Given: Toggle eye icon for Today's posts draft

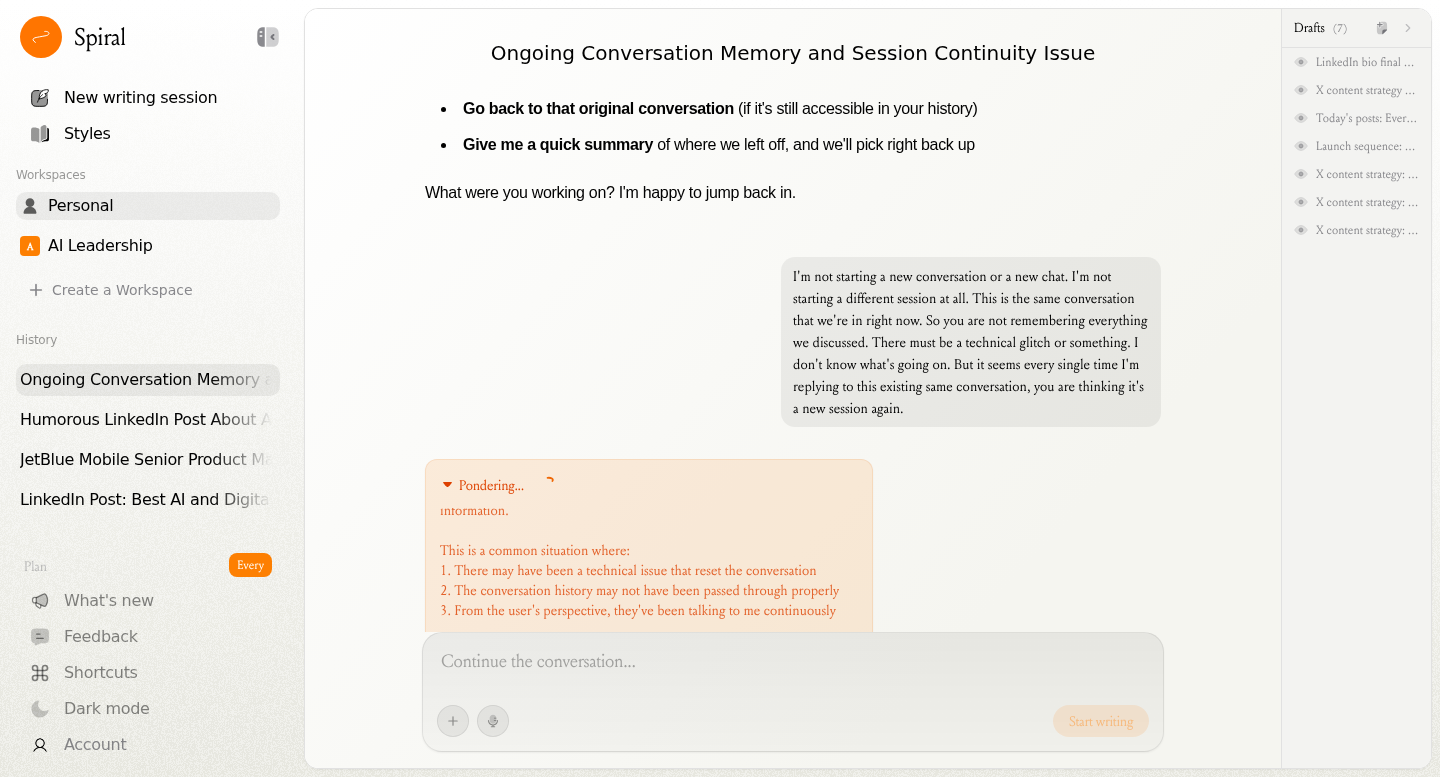Looking at the screenshot, I should click(1301, 118).
